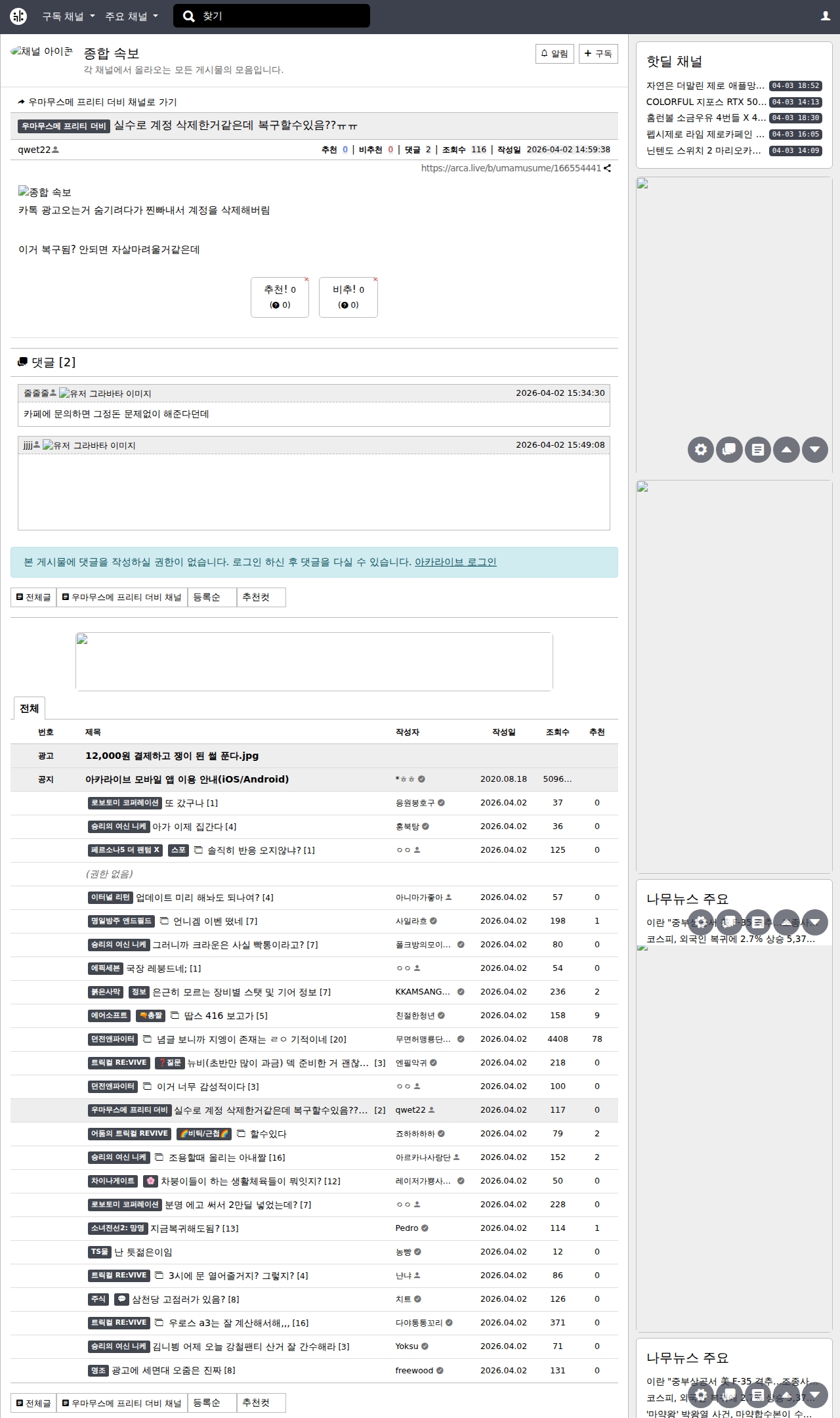Open the post "언니겜 이벤 떴네"

tap(209, 921)
